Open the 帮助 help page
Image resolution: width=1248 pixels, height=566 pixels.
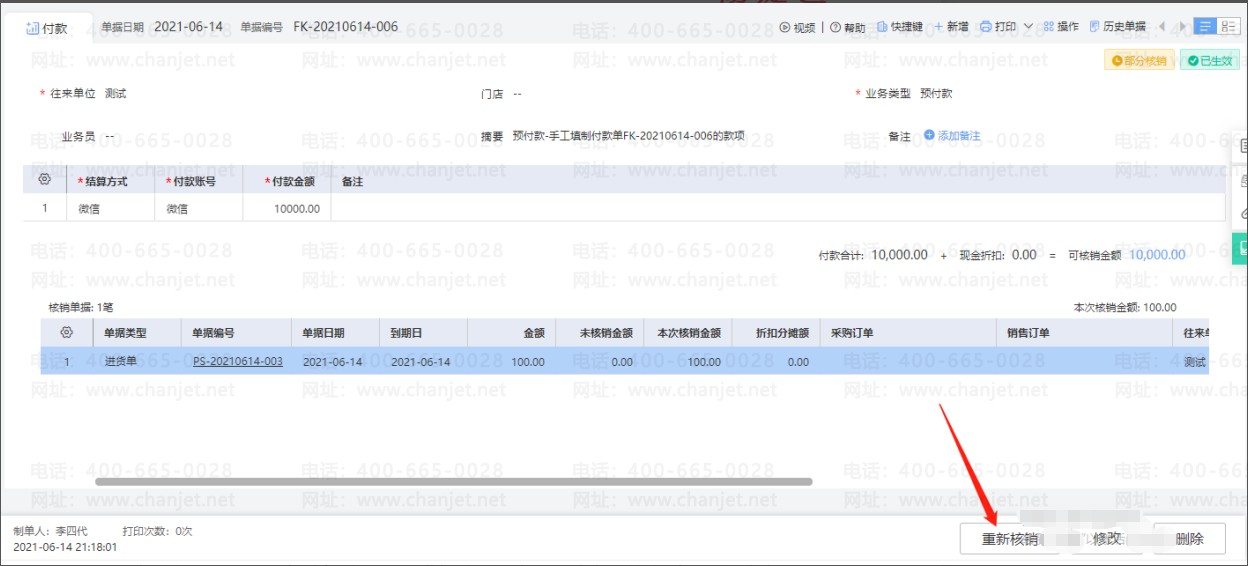(x=847, y=27)
